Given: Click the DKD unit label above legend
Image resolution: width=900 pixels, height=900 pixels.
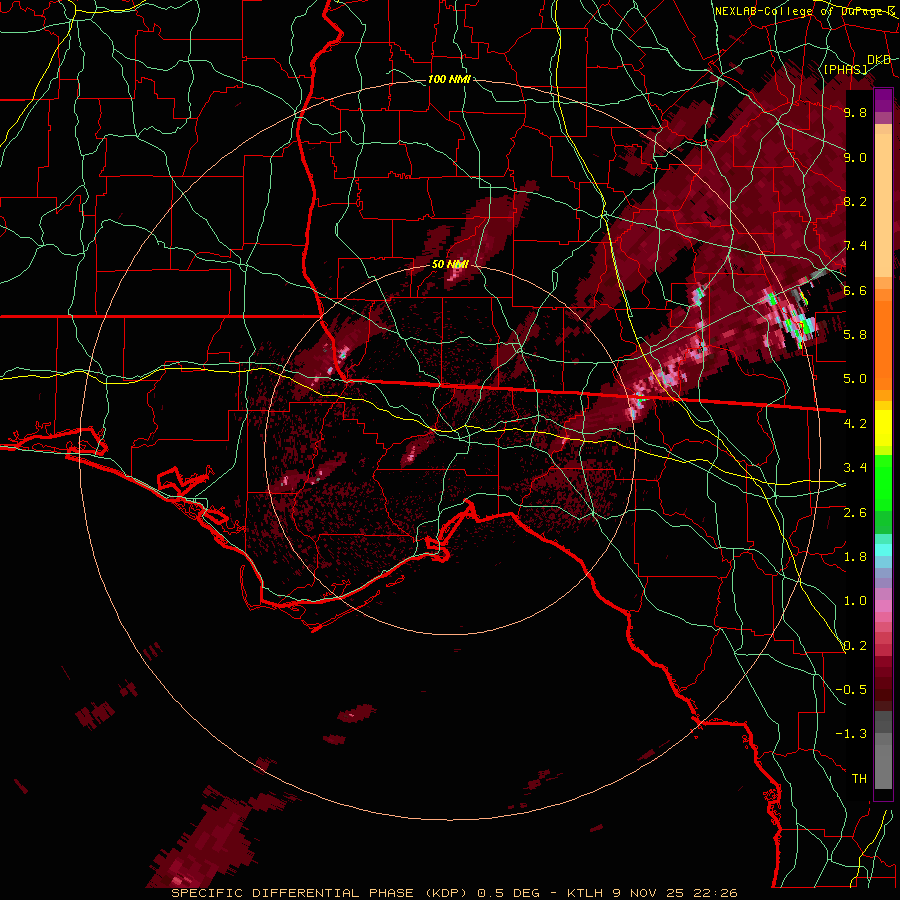Looking at the screenshot, I should [x=879, y=60].
